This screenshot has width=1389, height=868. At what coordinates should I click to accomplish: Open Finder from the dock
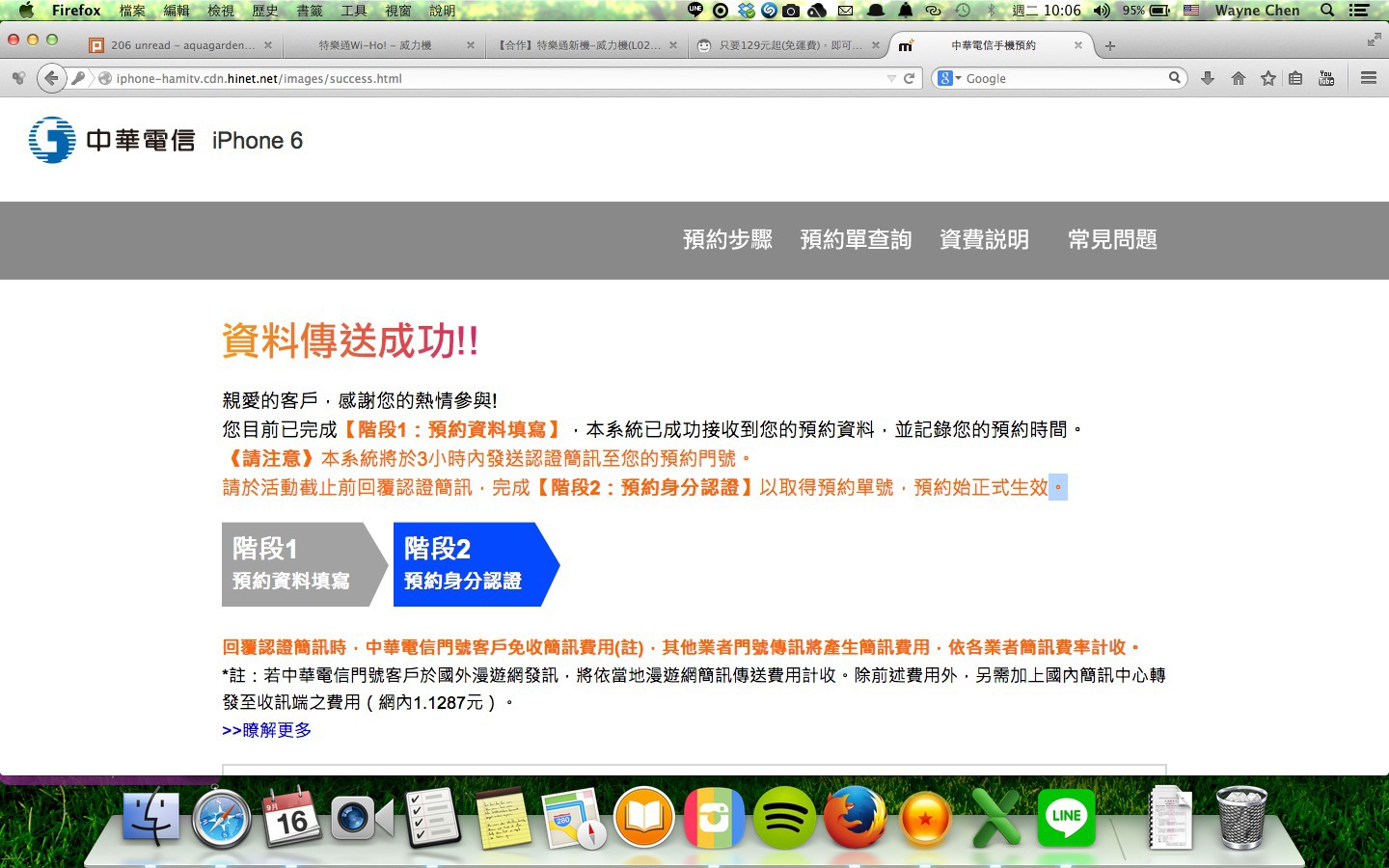[150, 818]
